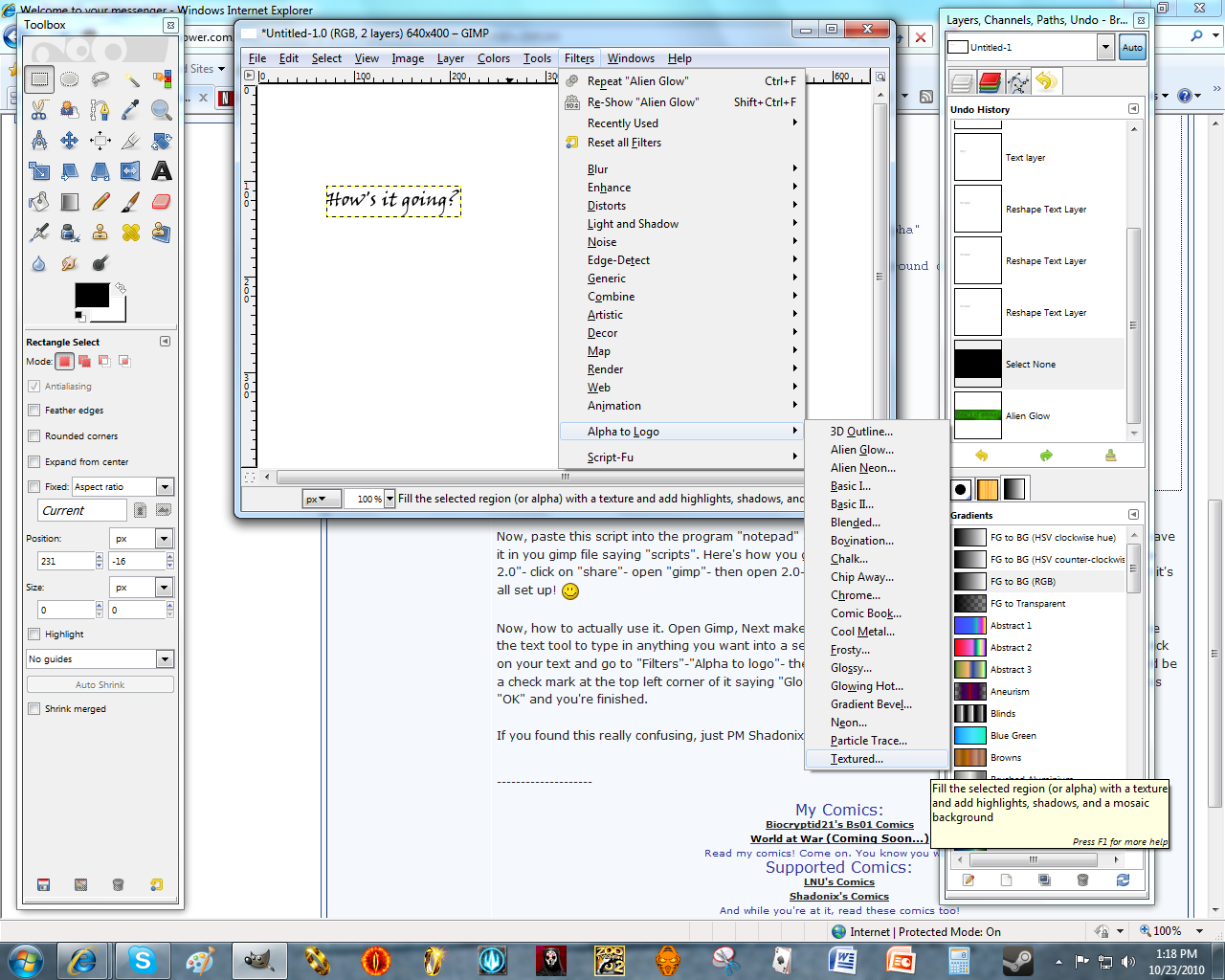1225x980 pixels.
Task: Toggle the Rounded corners checkbox
Action: coord(34,436)
